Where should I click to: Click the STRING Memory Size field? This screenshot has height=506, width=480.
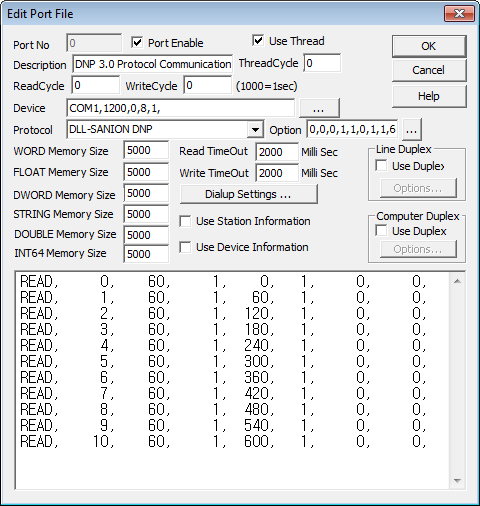click(146, 214)
